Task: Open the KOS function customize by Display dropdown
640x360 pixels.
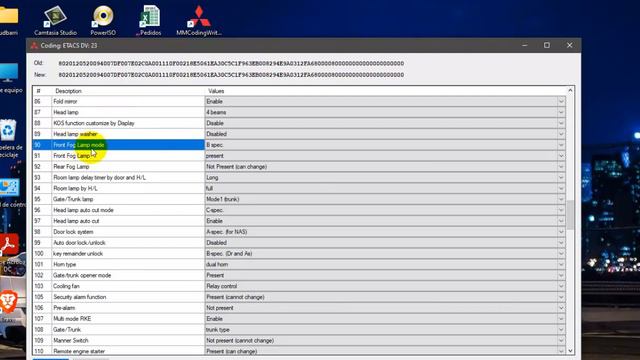Action: [x=561, y=123]
